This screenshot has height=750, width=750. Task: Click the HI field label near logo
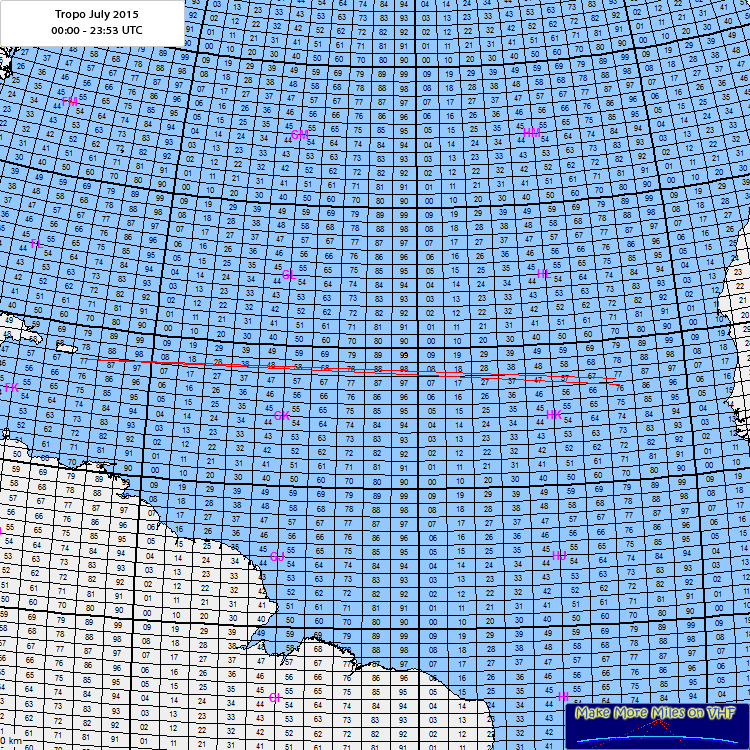tap(563, 695)
